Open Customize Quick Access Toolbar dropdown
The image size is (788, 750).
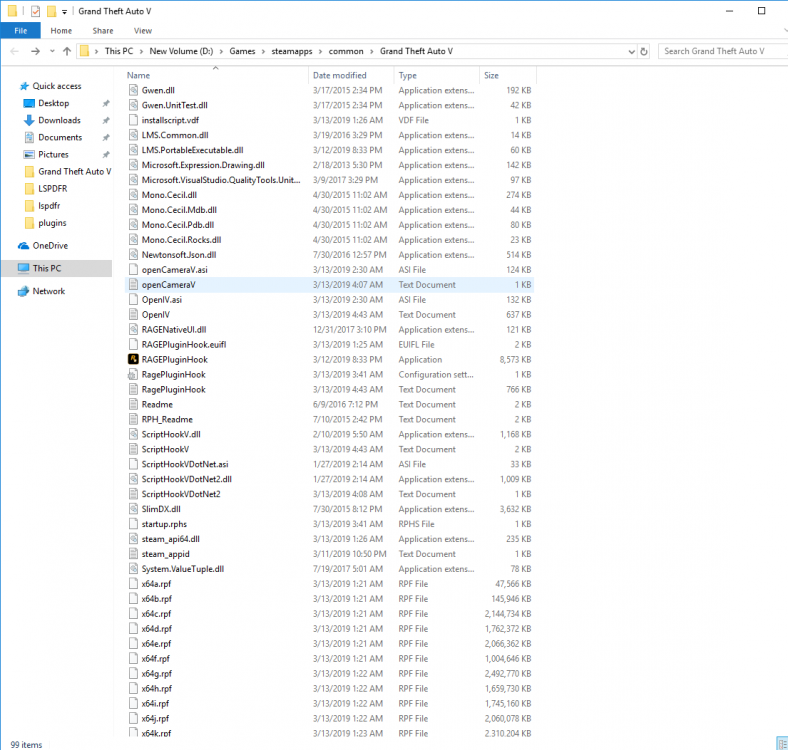pyautogui.click(x=64, y=12)
